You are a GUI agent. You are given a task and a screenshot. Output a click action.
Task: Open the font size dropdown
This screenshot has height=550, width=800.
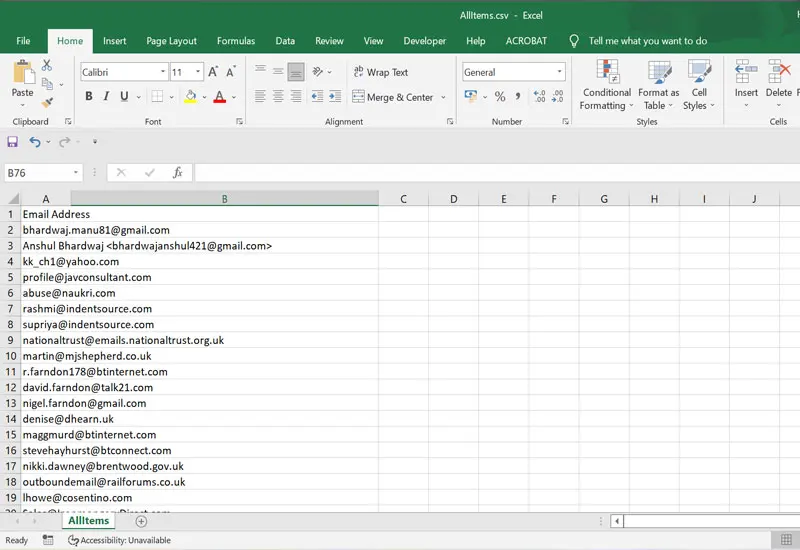[x=198, y=72]
